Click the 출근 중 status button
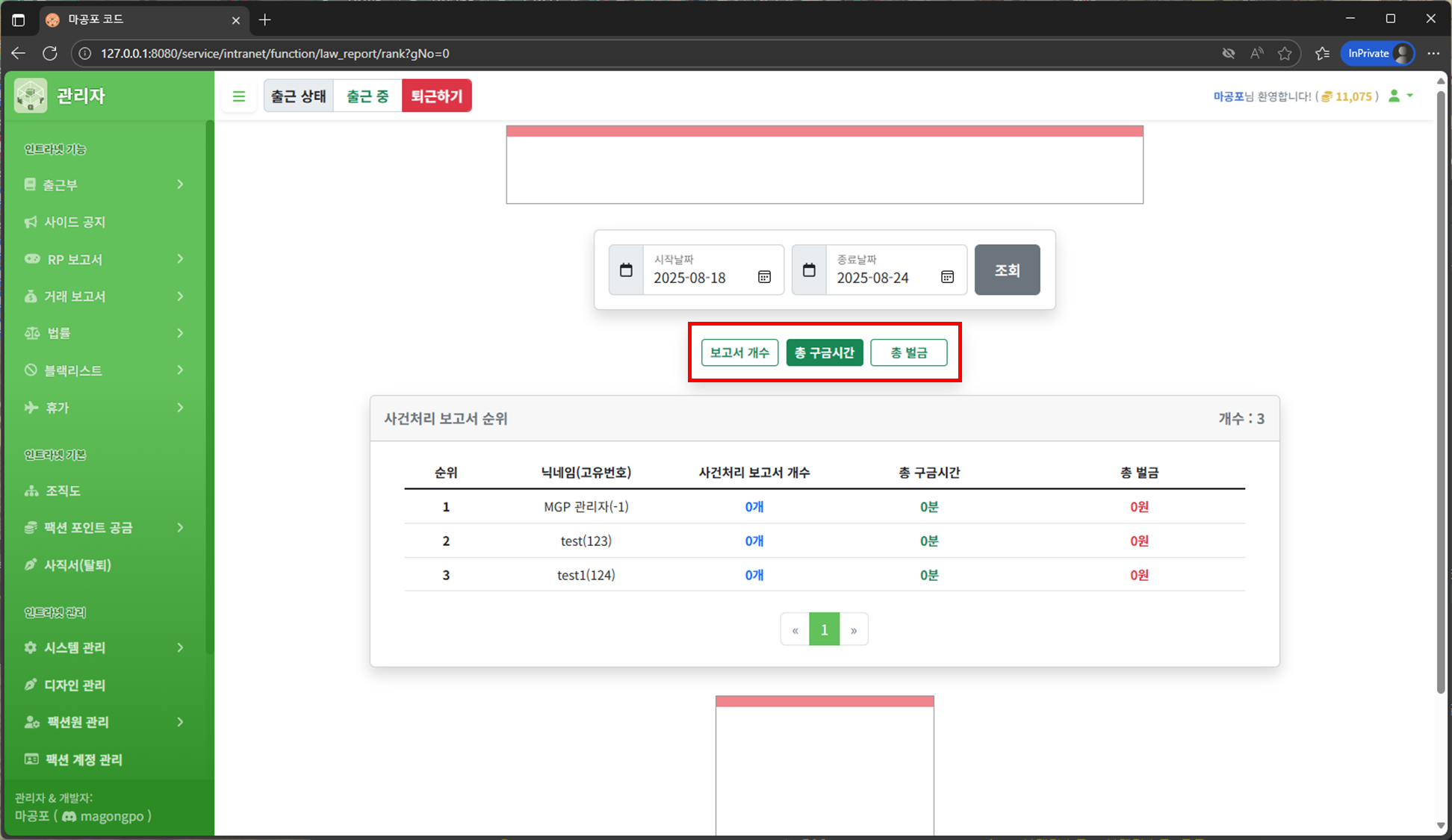 (367, 96)
